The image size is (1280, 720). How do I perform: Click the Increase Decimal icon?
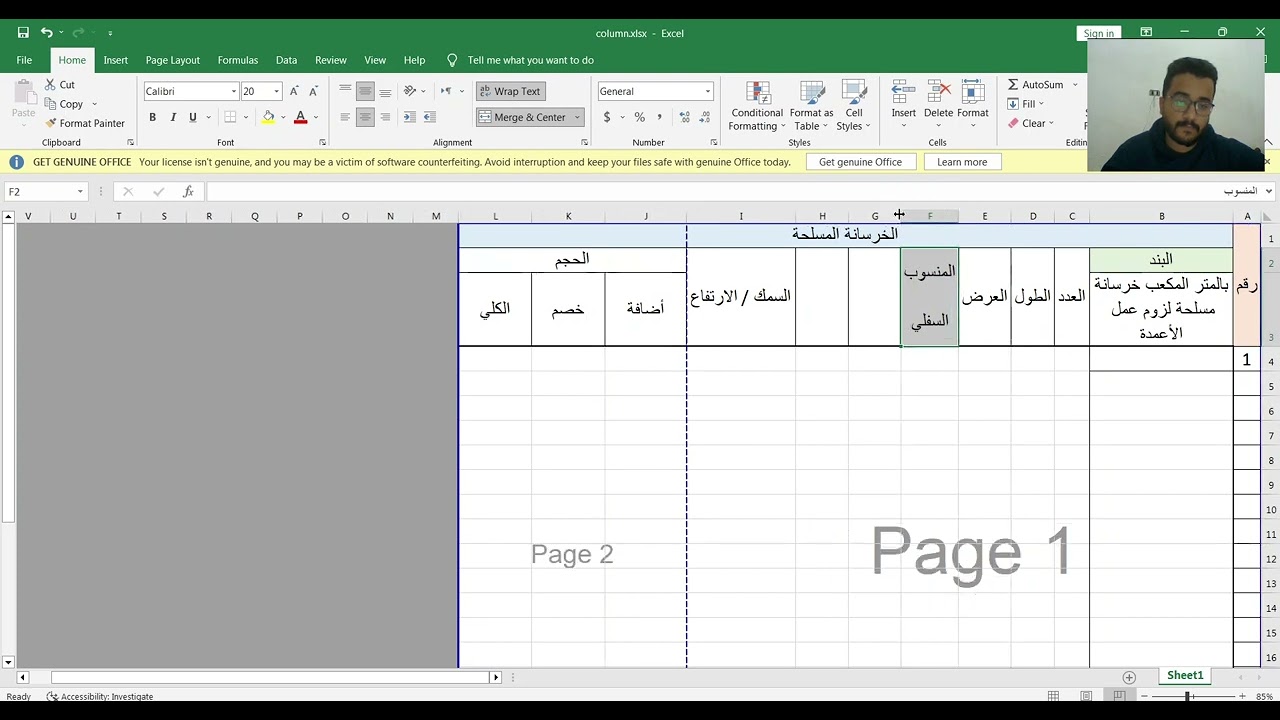(x=684, y=117)
